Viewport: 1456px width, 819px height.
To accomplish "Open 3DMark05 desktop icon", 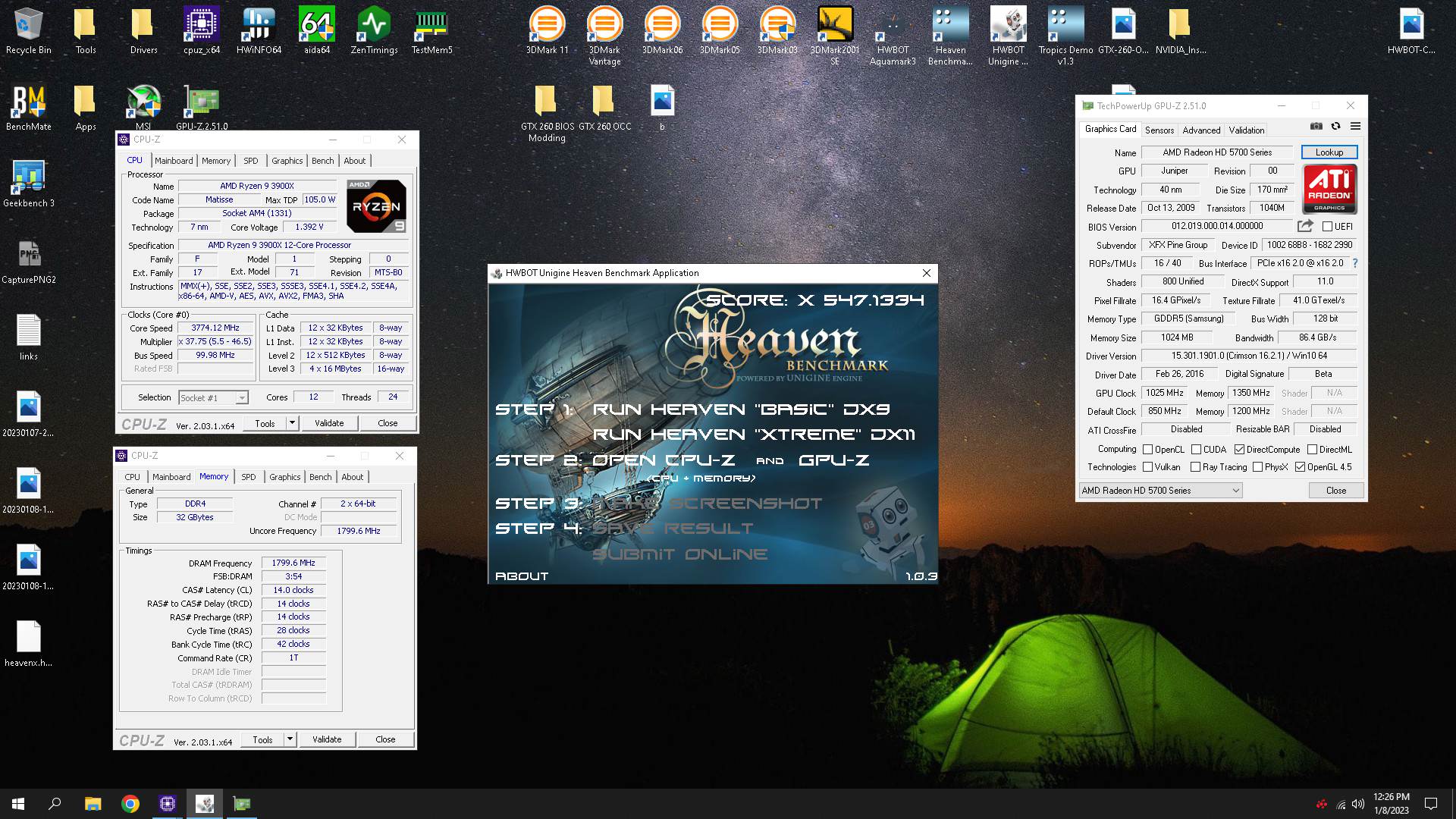I will click(720, 31).
